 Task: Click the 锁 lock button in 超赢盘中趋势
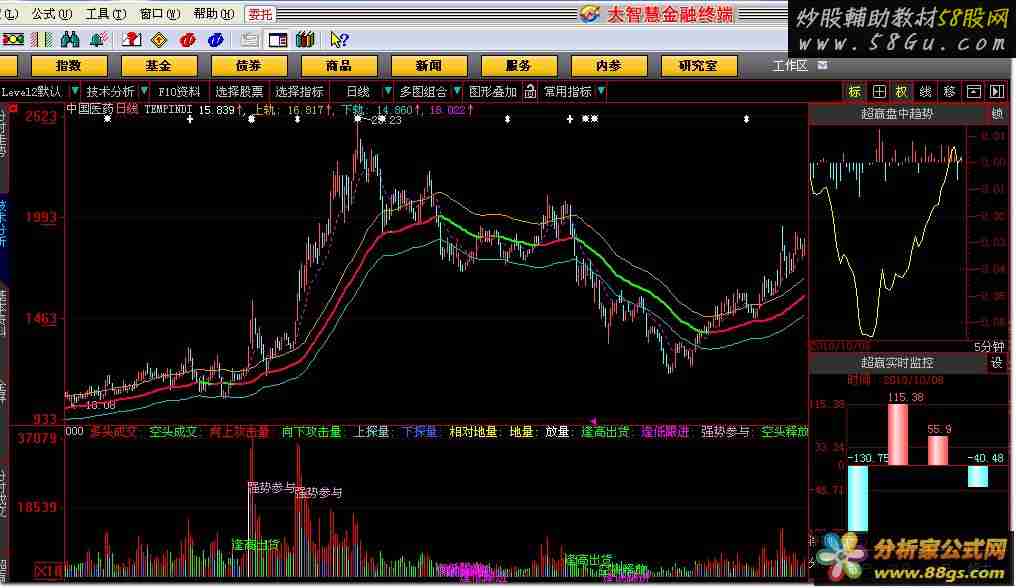997,114
